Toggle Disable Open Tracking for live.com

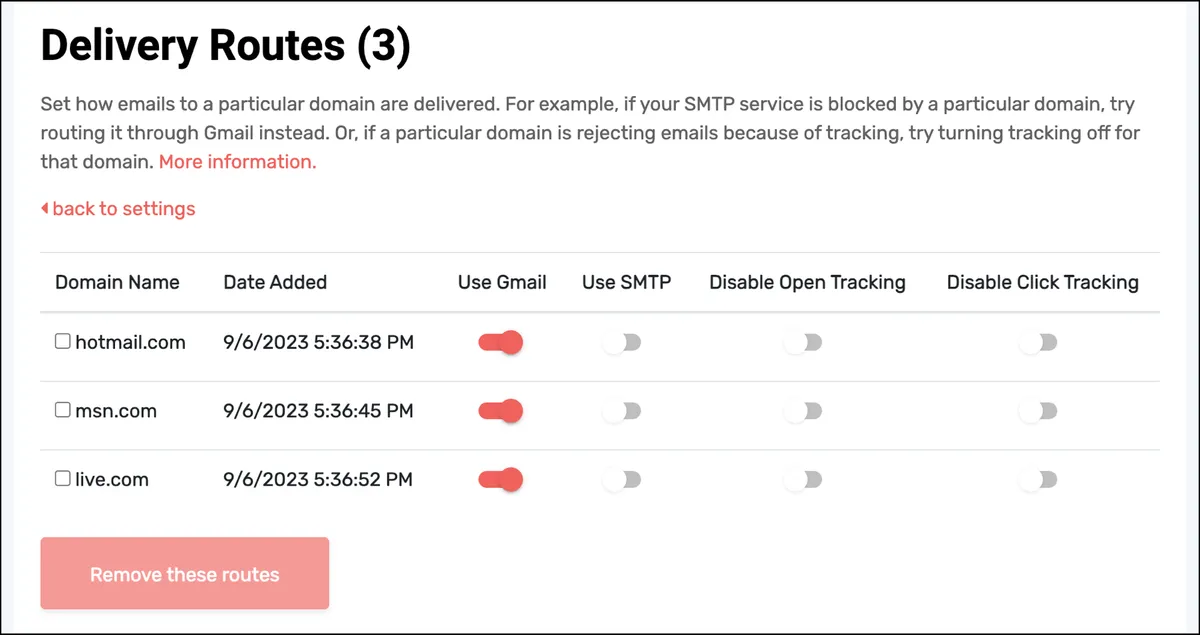pyautogui.click(x=803, y=480)
